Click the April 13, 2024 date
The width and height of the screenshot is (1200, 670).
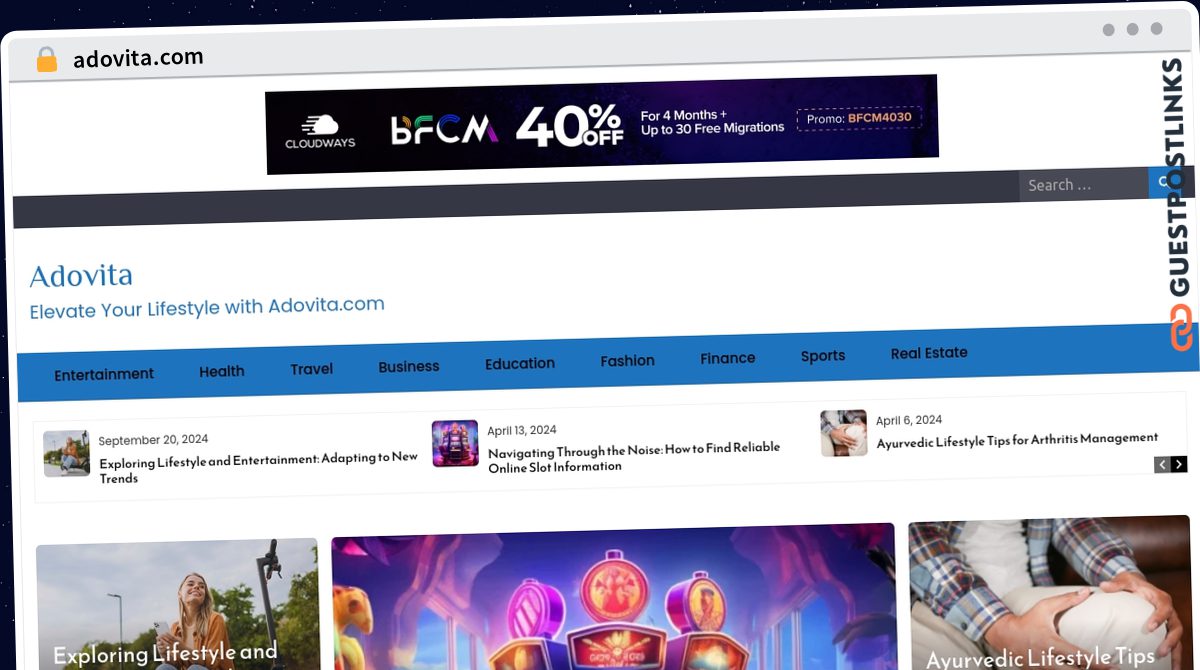click(x=522, y=431)
